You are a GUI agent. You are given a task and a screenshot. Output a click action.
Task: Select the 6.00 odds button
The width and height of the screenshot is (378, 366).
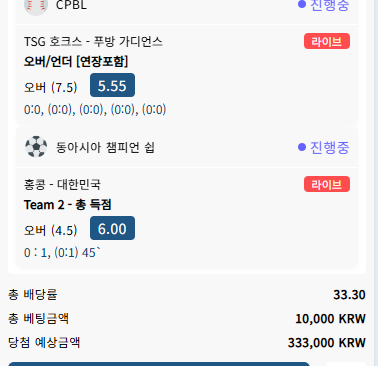point(112,228)
